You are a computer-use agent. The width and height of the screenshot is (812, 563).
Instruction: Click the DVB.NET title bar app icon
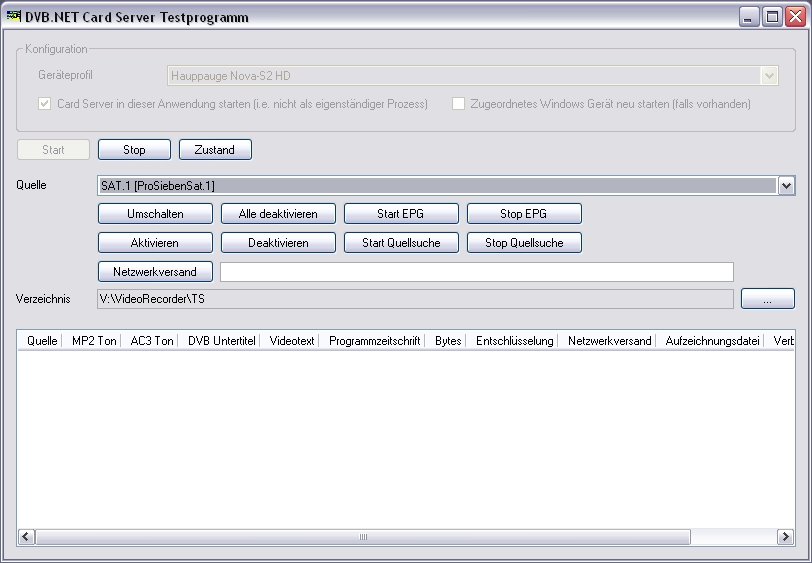click(x=14, y=16)
